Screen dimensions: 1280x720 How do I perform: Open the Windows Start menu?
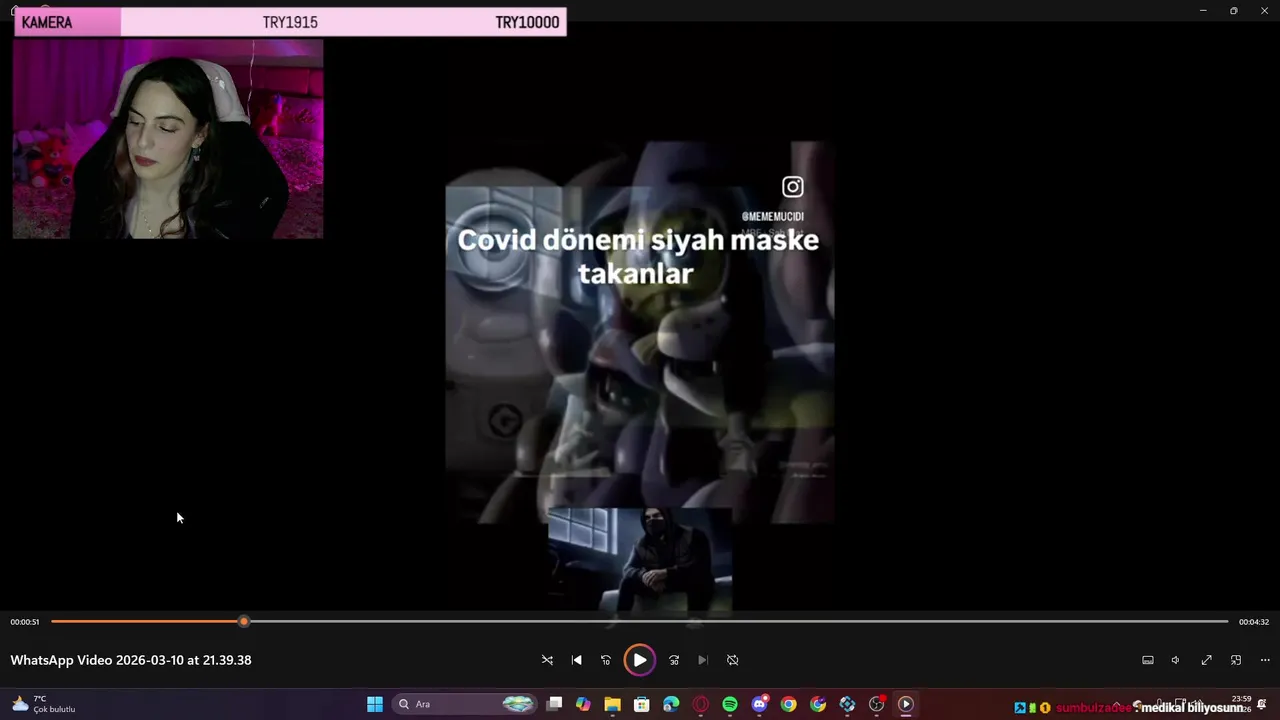[x=375, y=704]
